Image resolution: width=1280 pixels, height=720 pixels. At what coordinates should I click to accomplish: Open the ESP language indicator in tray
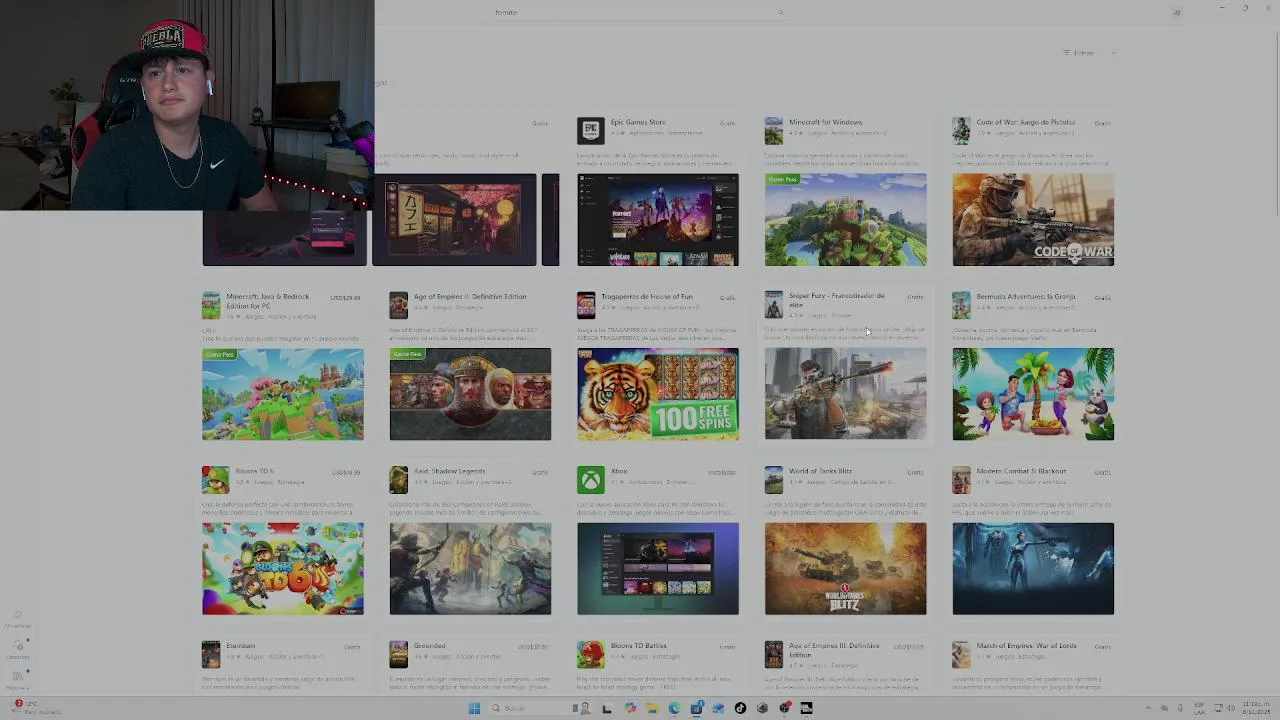pyautogui.click(x=1200, y=708)
